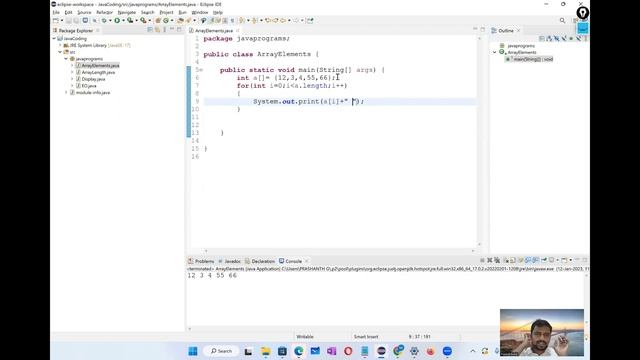Close the Console tab
640x360 pixels.
coord(307,261)
